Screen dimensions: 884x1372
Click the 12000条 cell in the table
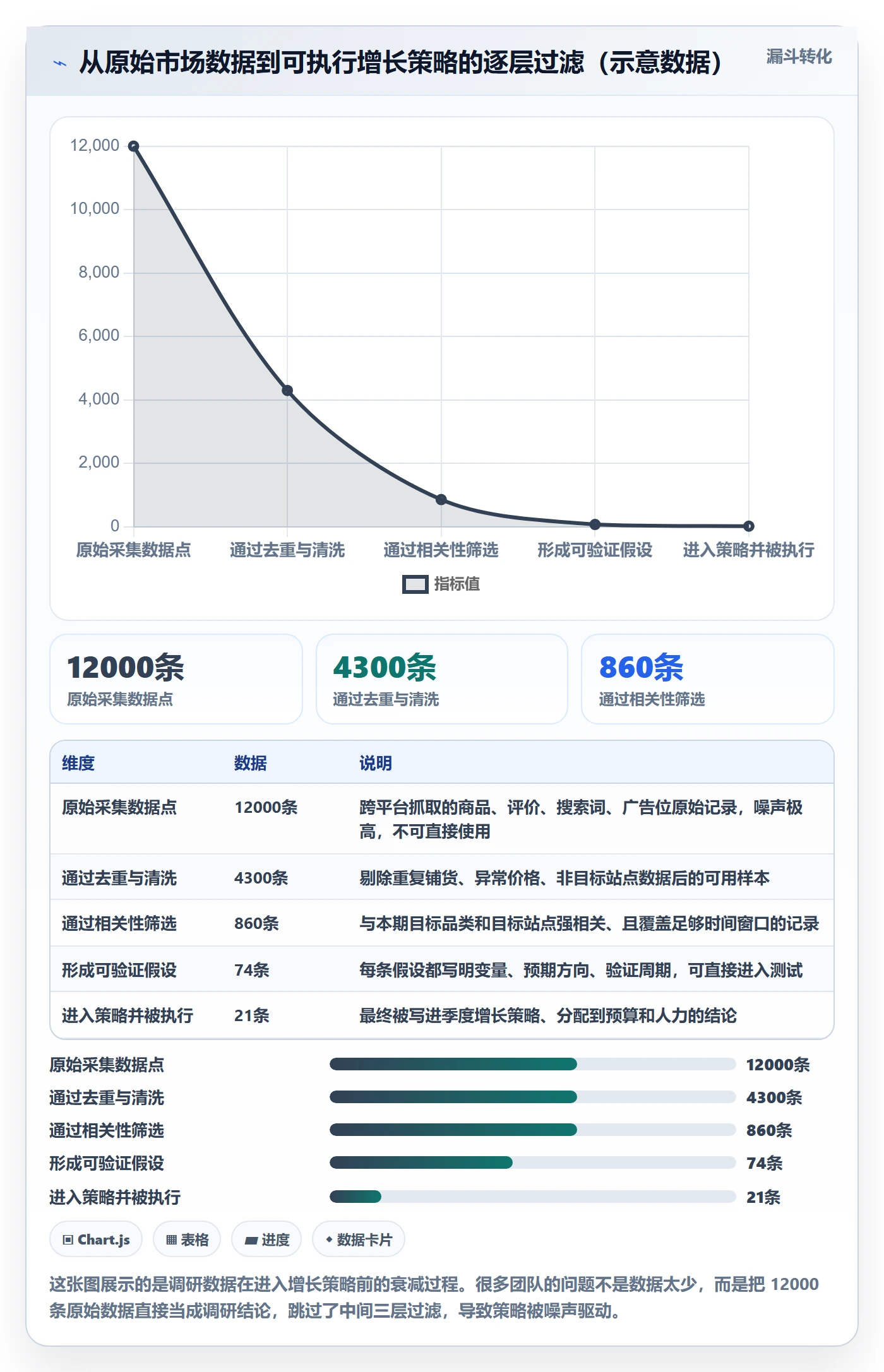[266, 807]
